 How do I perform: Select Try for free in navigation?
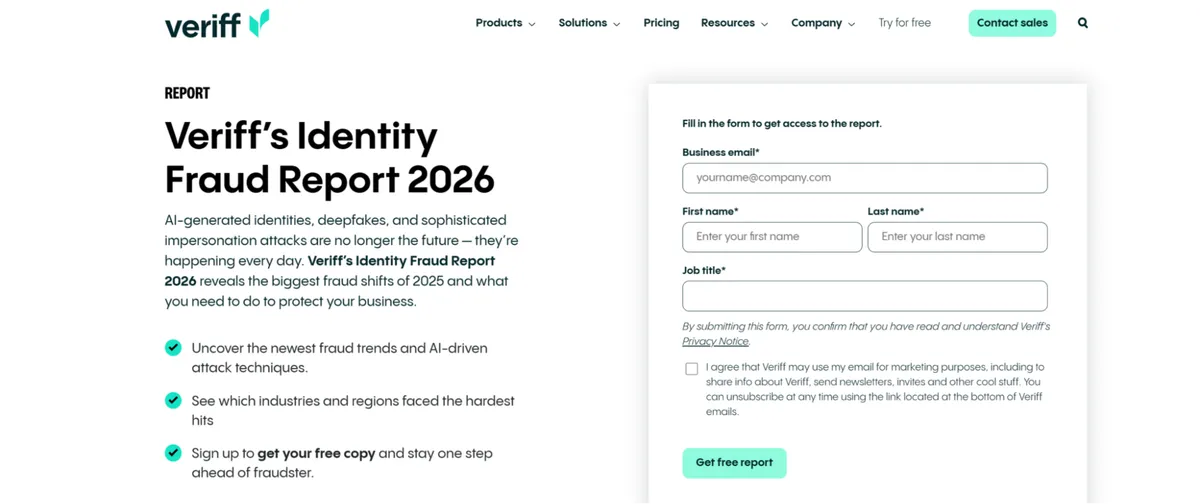[x=904, y=23]
